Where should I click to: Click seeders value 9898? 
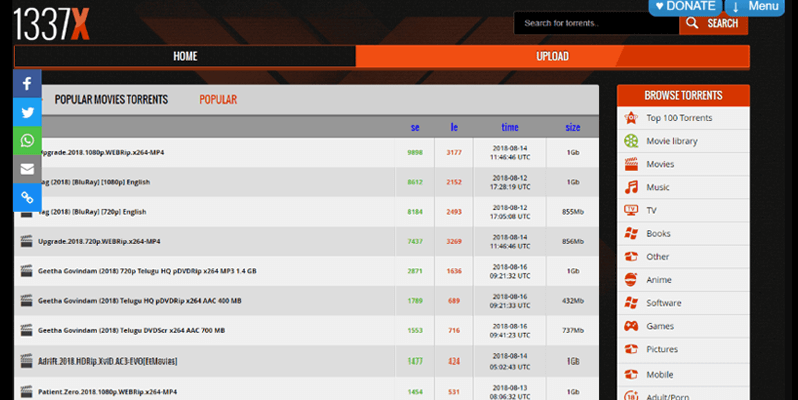415,152
